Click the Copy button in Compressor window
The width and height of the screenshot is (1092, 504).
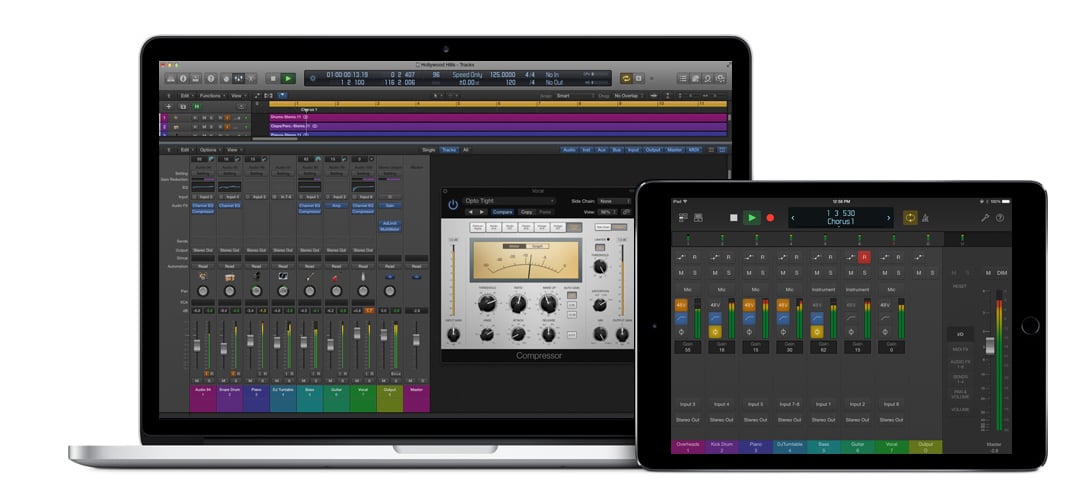pyautogui.click(x=526, y=212)
